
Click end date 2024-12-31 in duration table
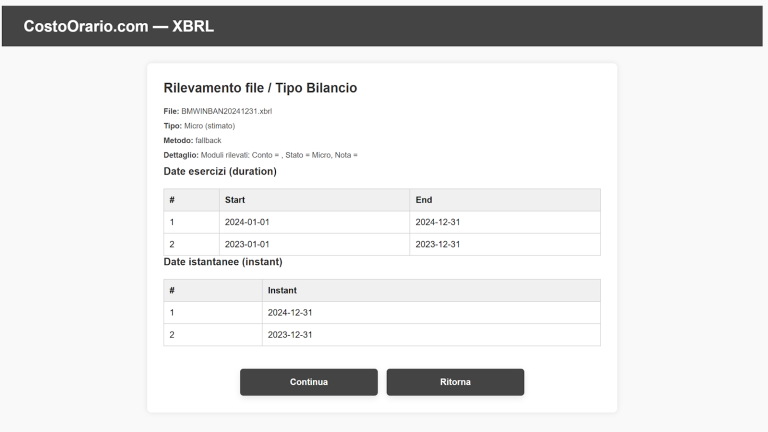(437, 222)
